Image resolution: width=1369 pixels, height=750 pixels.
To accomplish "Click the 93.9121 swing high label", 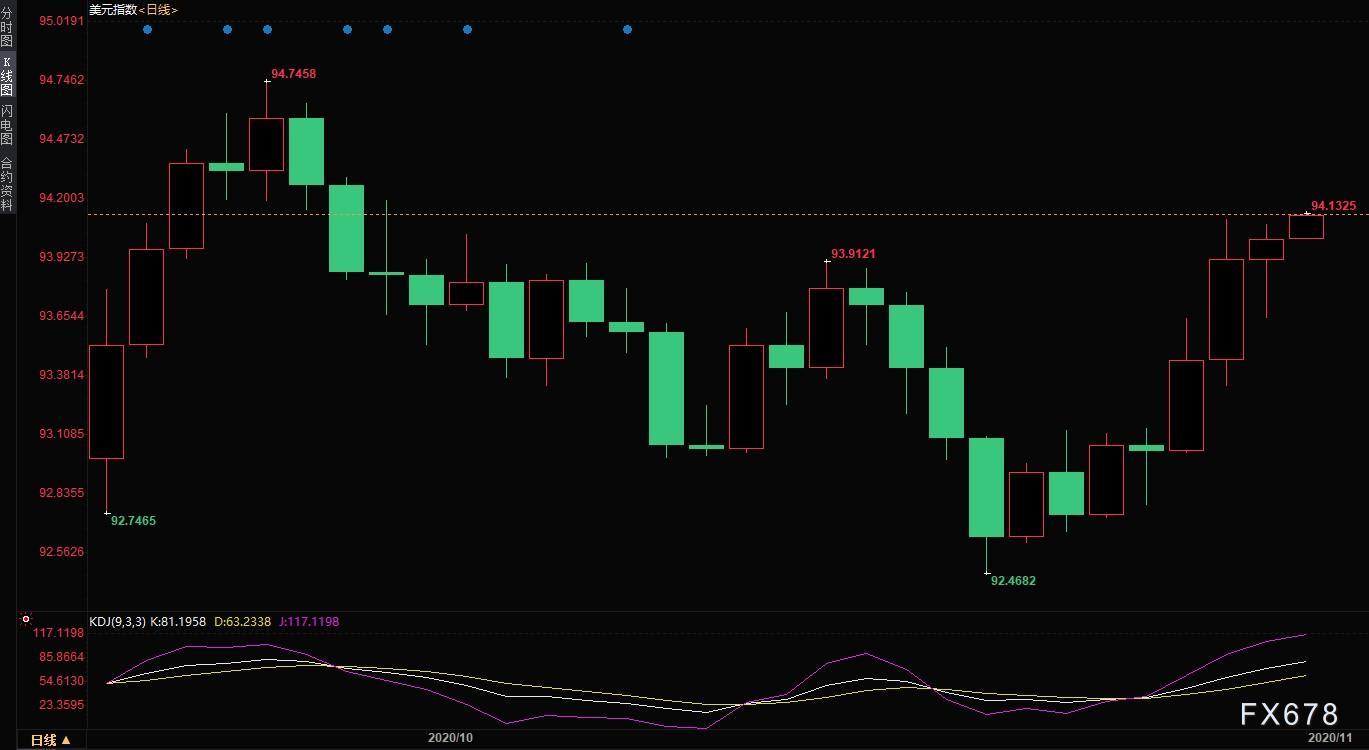I will (853, 254).
